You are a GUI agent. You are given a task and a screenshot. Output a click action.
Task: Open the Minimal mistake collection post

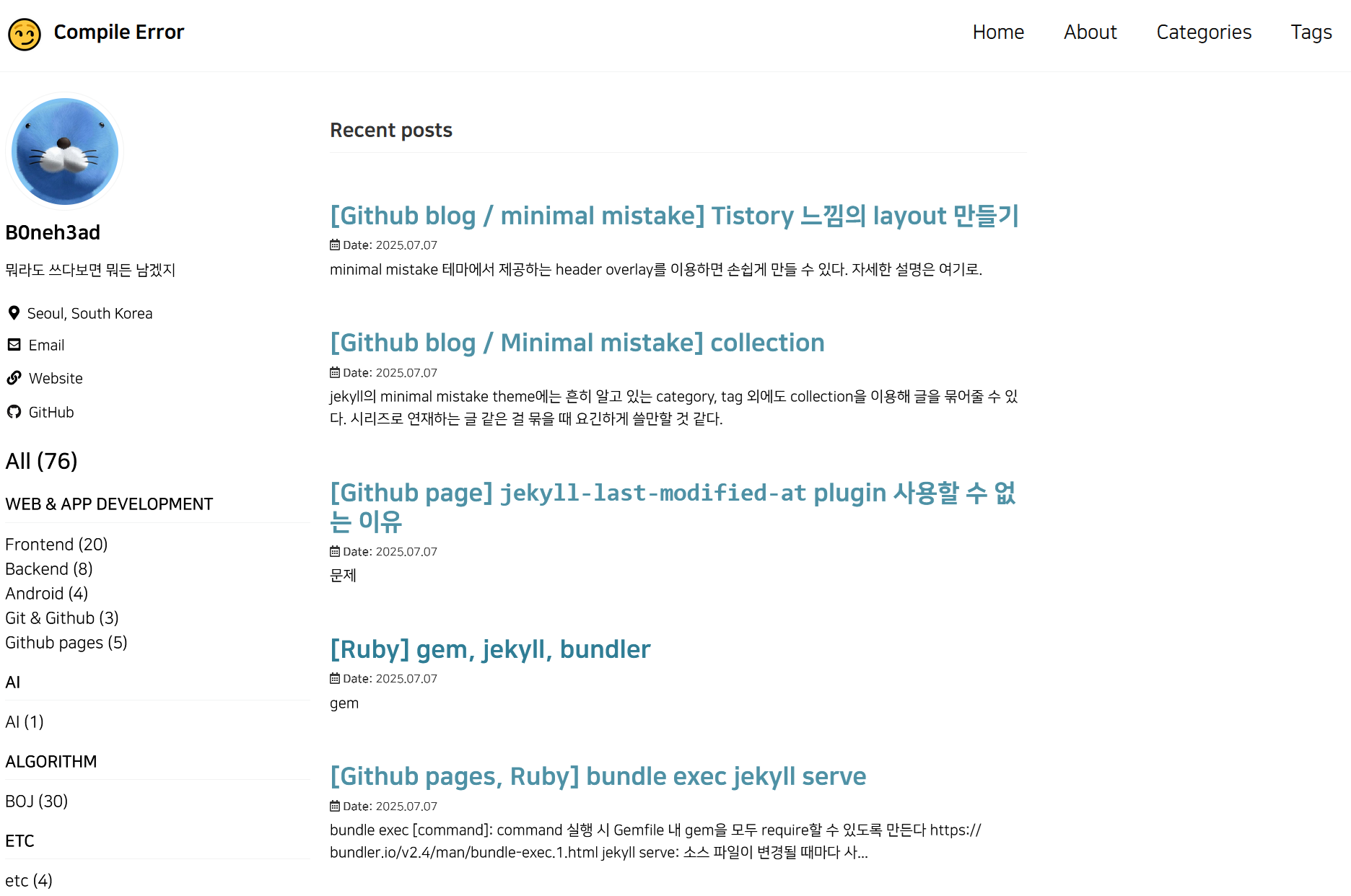[x=577, y=343]
